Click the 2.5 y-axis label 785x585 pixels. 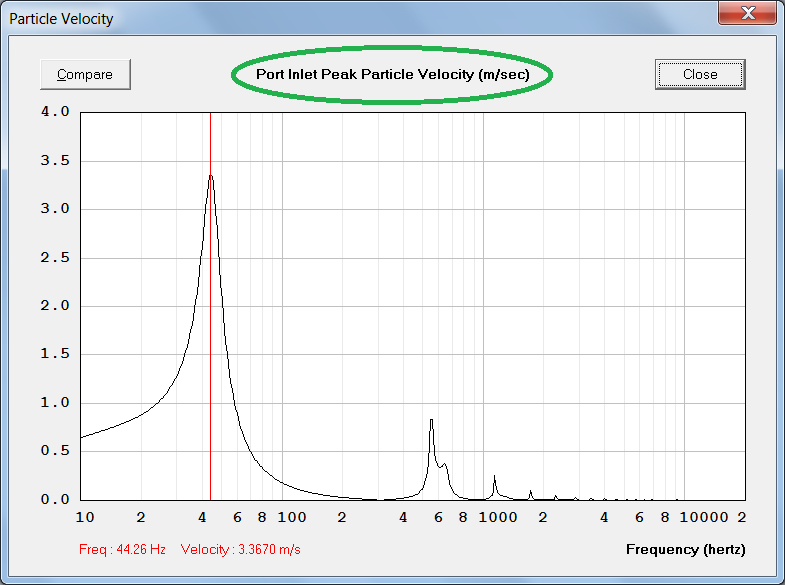pos(55,258)
